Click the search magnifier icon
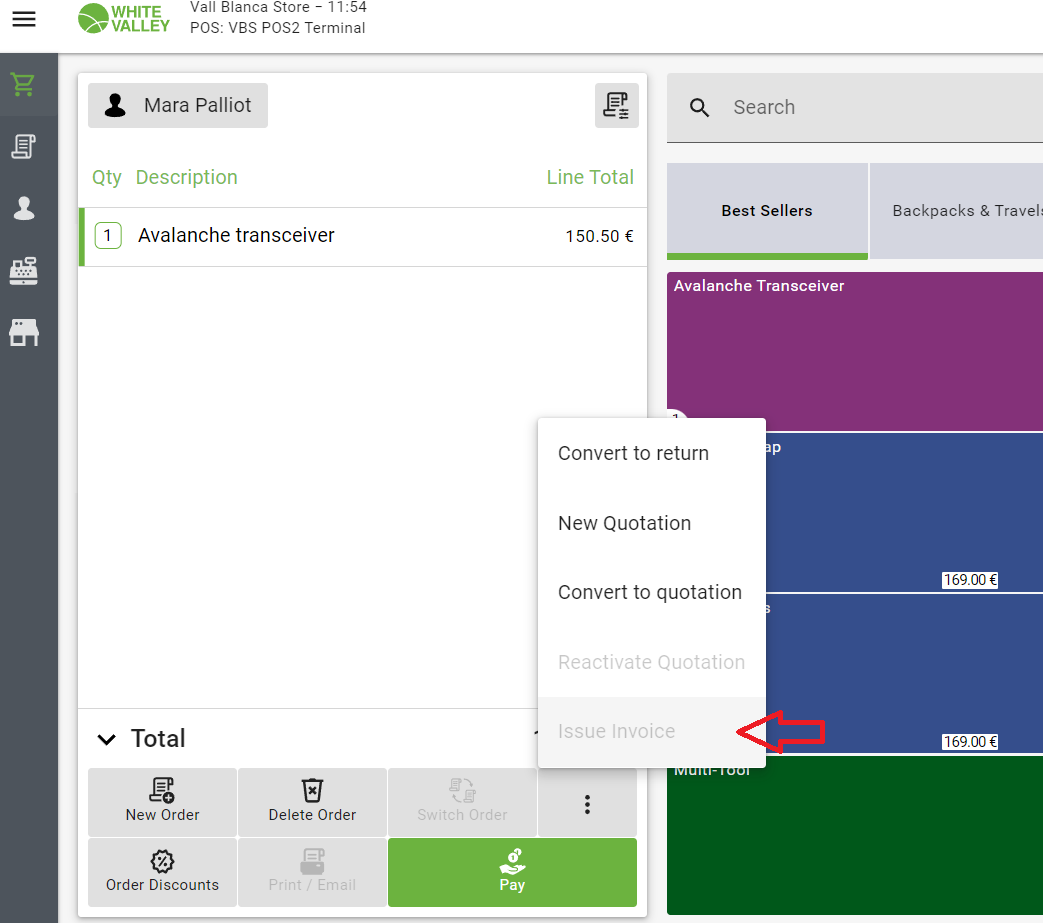1043x923 pixels. click(x=699, y=107)
